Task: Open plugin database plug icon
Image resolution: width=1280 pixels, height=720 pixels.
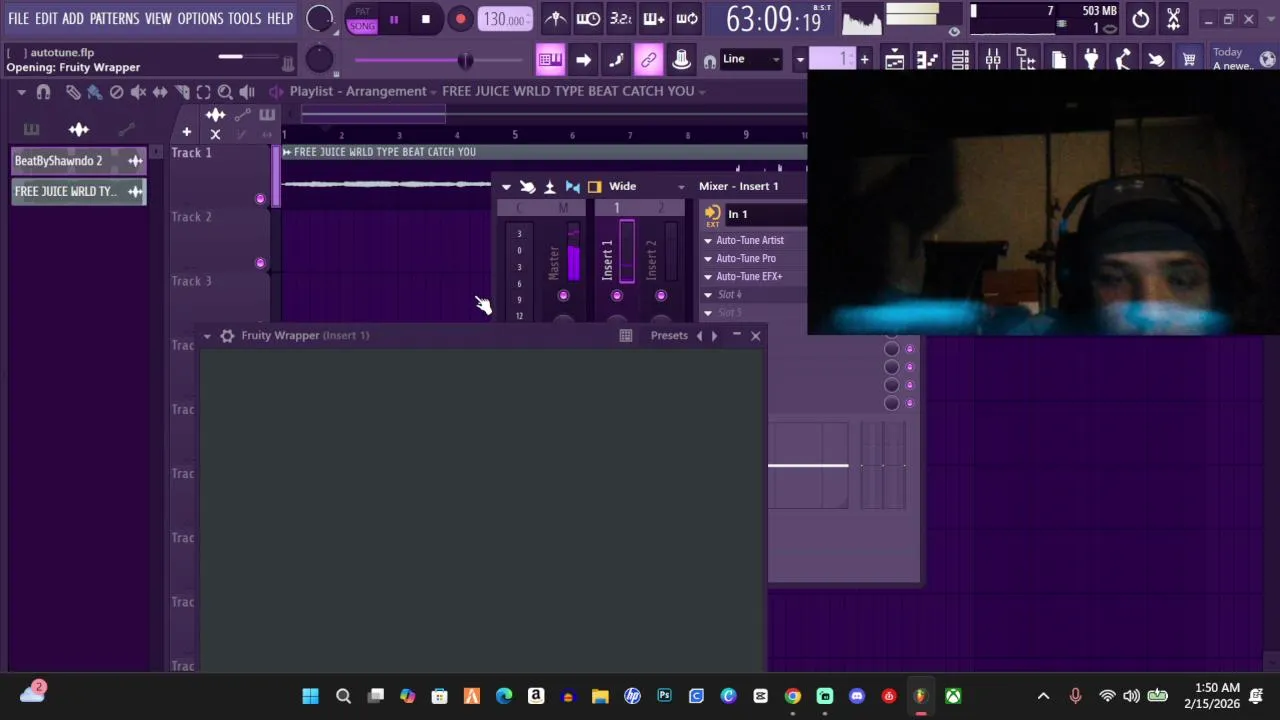Action: tap(1091, 60)
